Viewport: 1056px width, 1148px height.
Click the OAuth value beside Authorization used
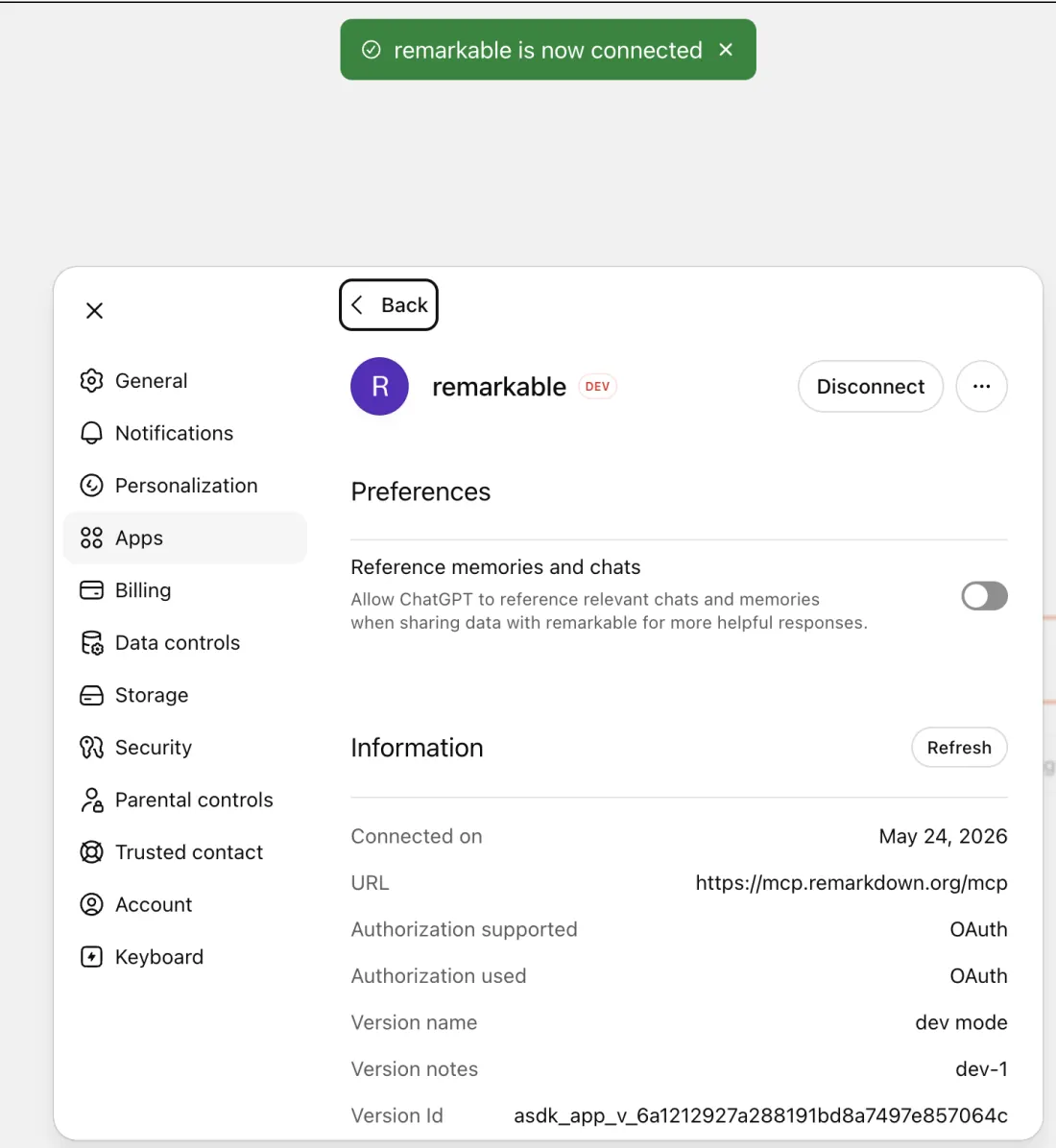click(978, 976)
